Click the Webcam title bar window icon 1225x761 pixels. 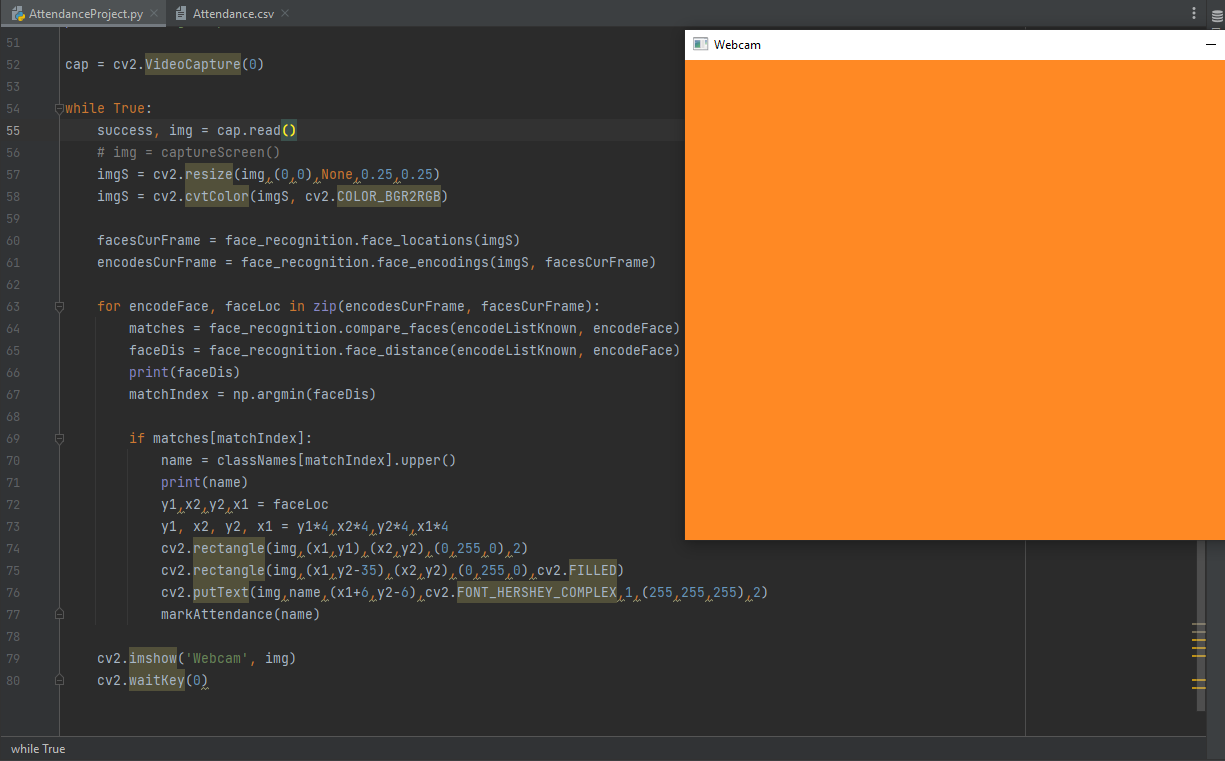(x=698, y=44)
